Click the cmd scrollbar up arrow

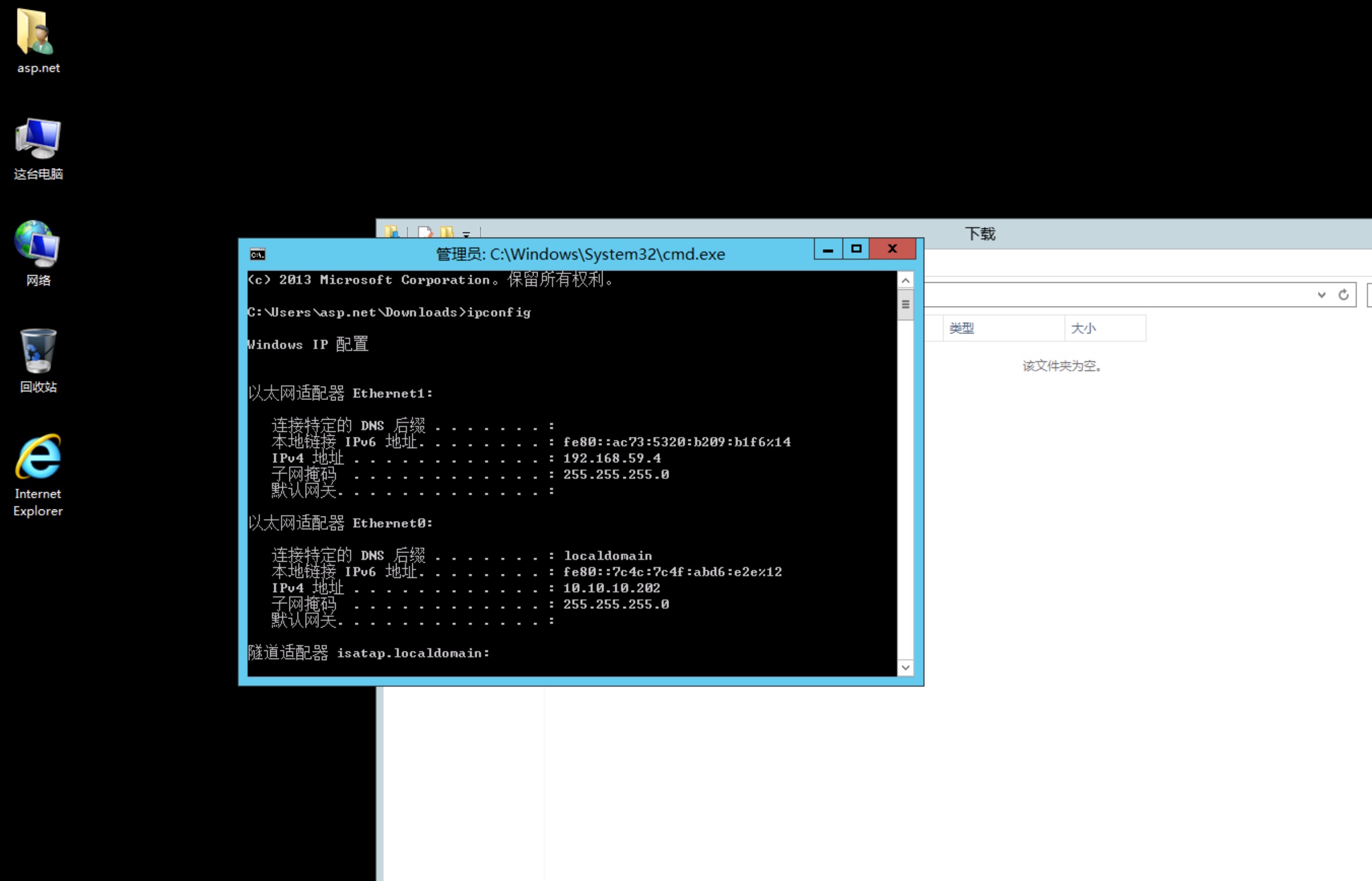click(905, 281)
